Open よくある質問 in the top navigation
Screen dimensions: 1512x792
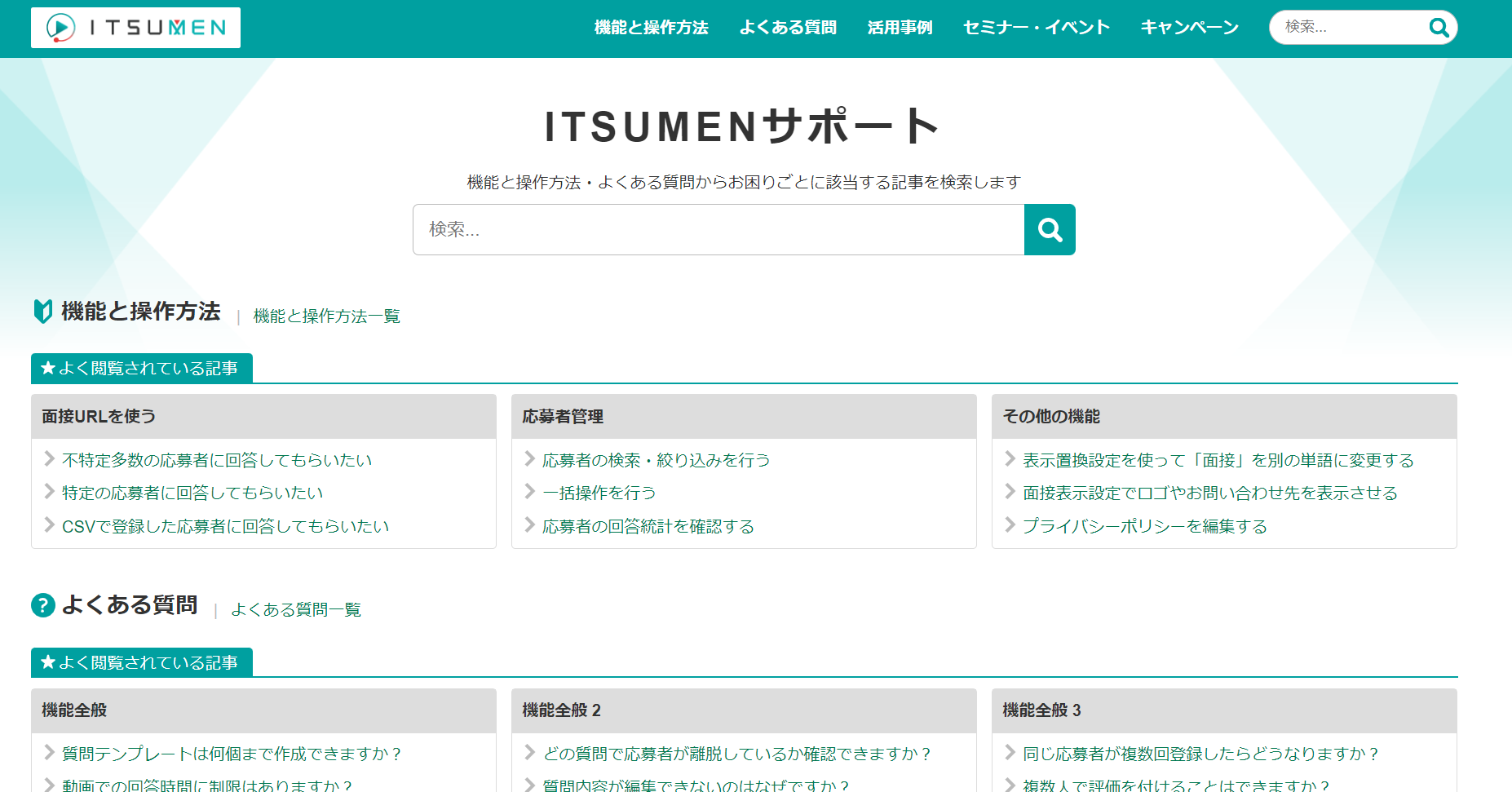click(788, 28)
